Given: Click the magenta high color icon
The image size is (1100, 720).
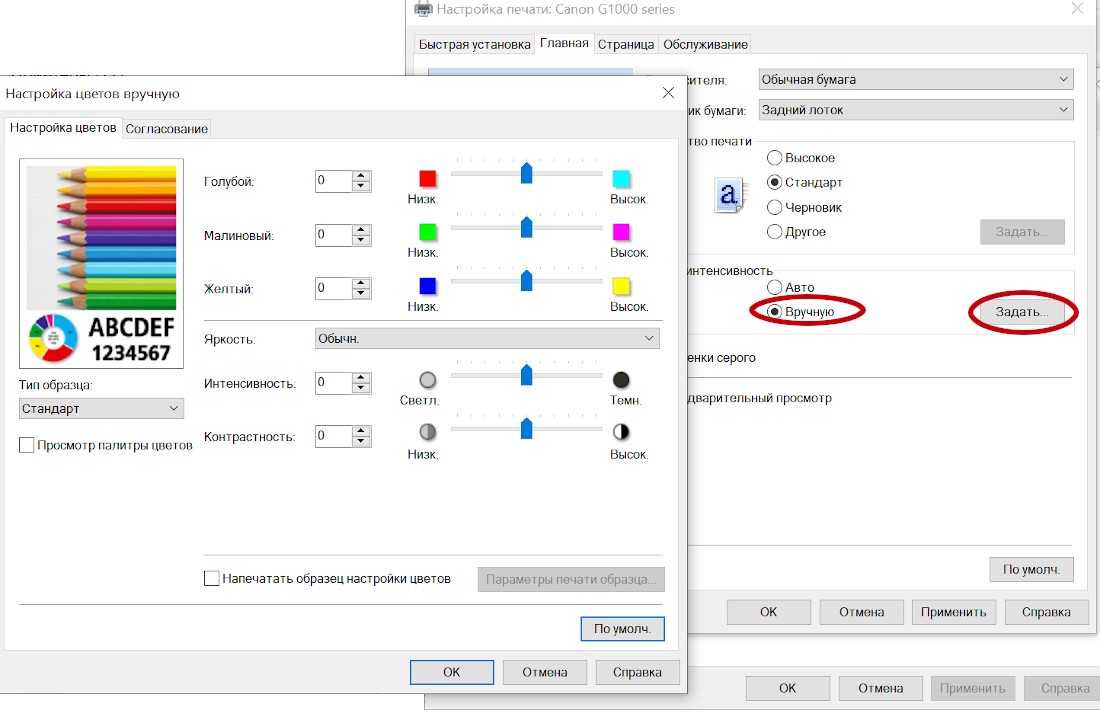Looking at the screenshot, I should pyautogui.click(x=621, y=232).
